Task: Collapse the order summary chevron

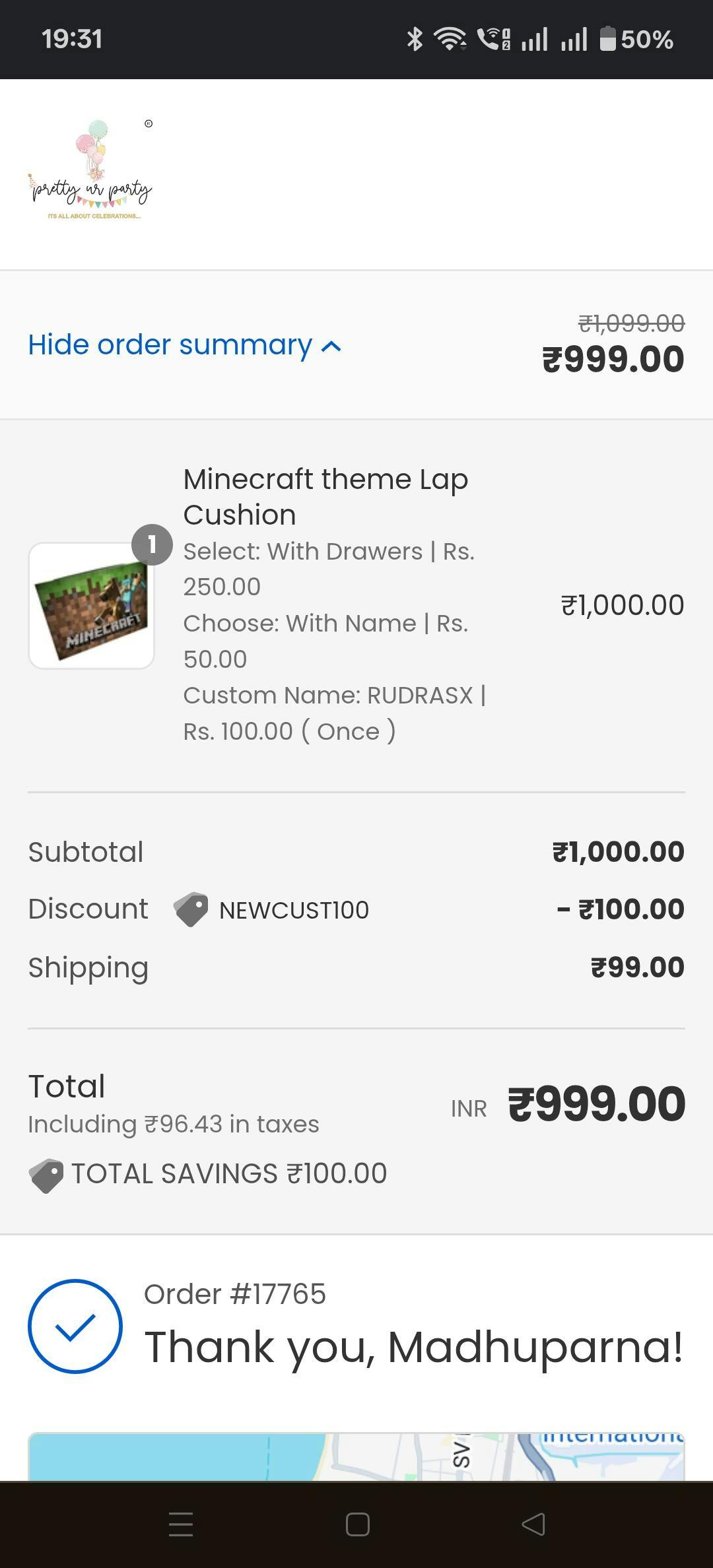Action: 331,346
